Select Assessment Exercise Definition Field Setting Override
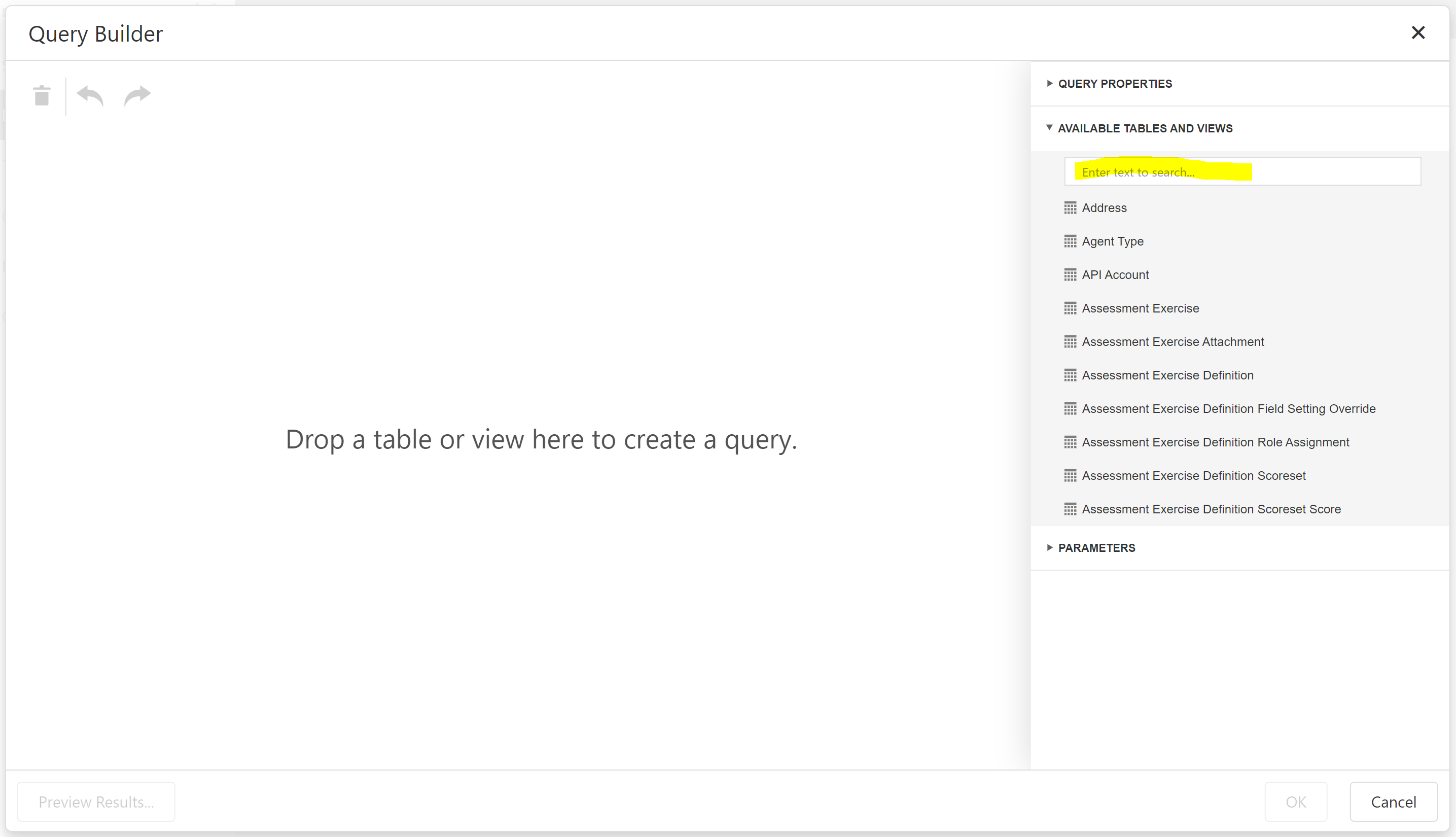This screenshot has width=1456, height=837. click(x=1228, y=409)
